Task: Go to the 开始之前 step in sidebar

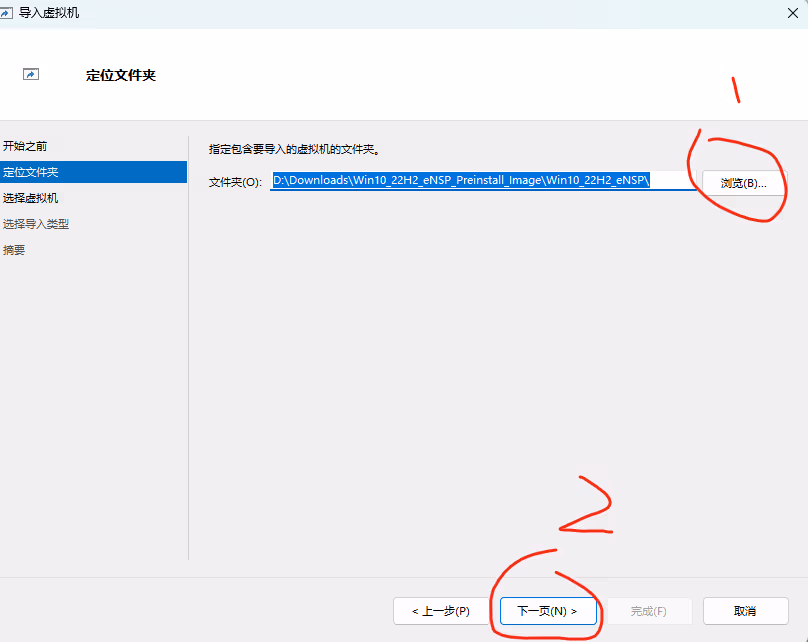Action: coord(25,146)
